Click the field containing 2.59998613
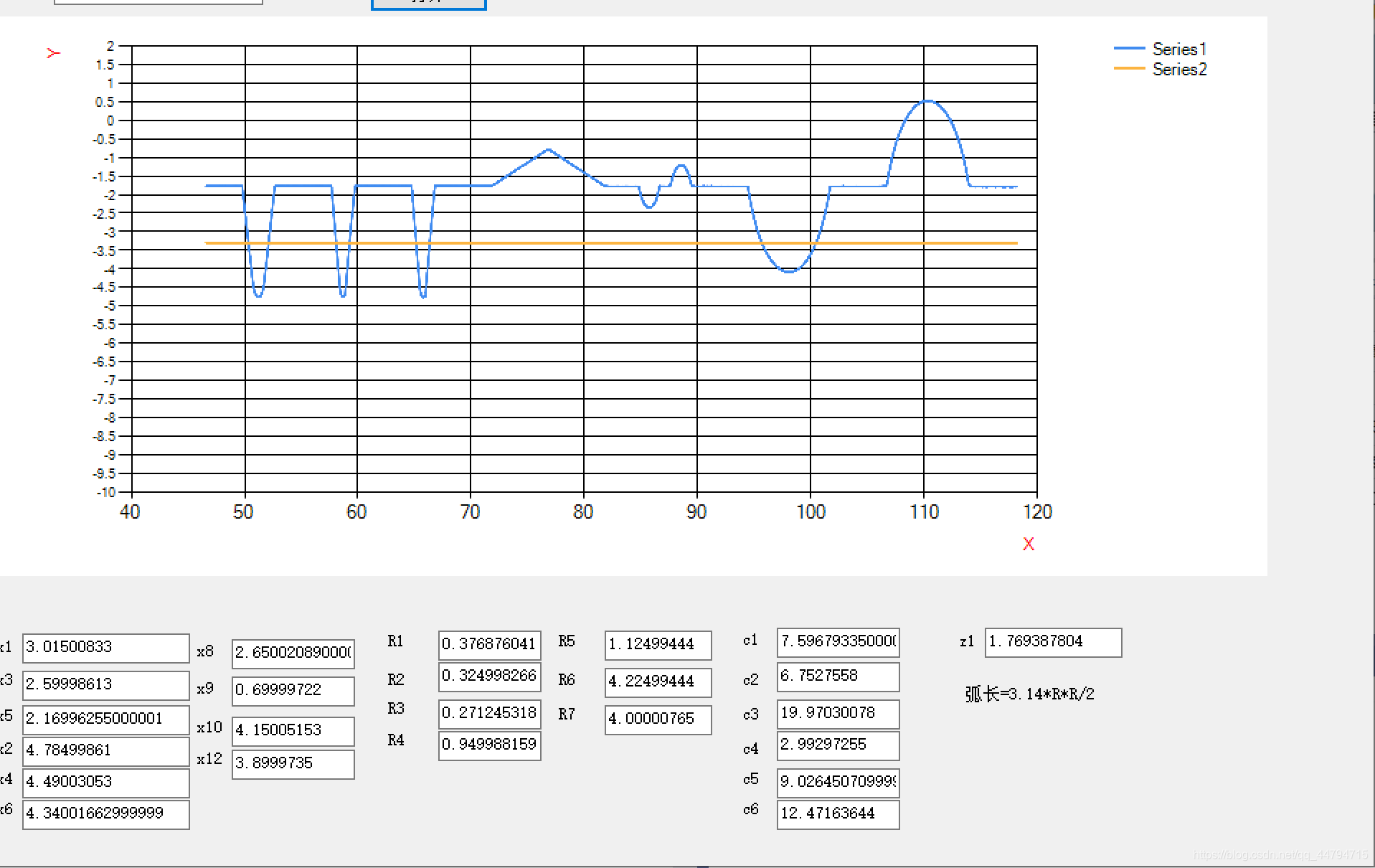The height and width of the screenshot is (868, 1375). point(106,685)
